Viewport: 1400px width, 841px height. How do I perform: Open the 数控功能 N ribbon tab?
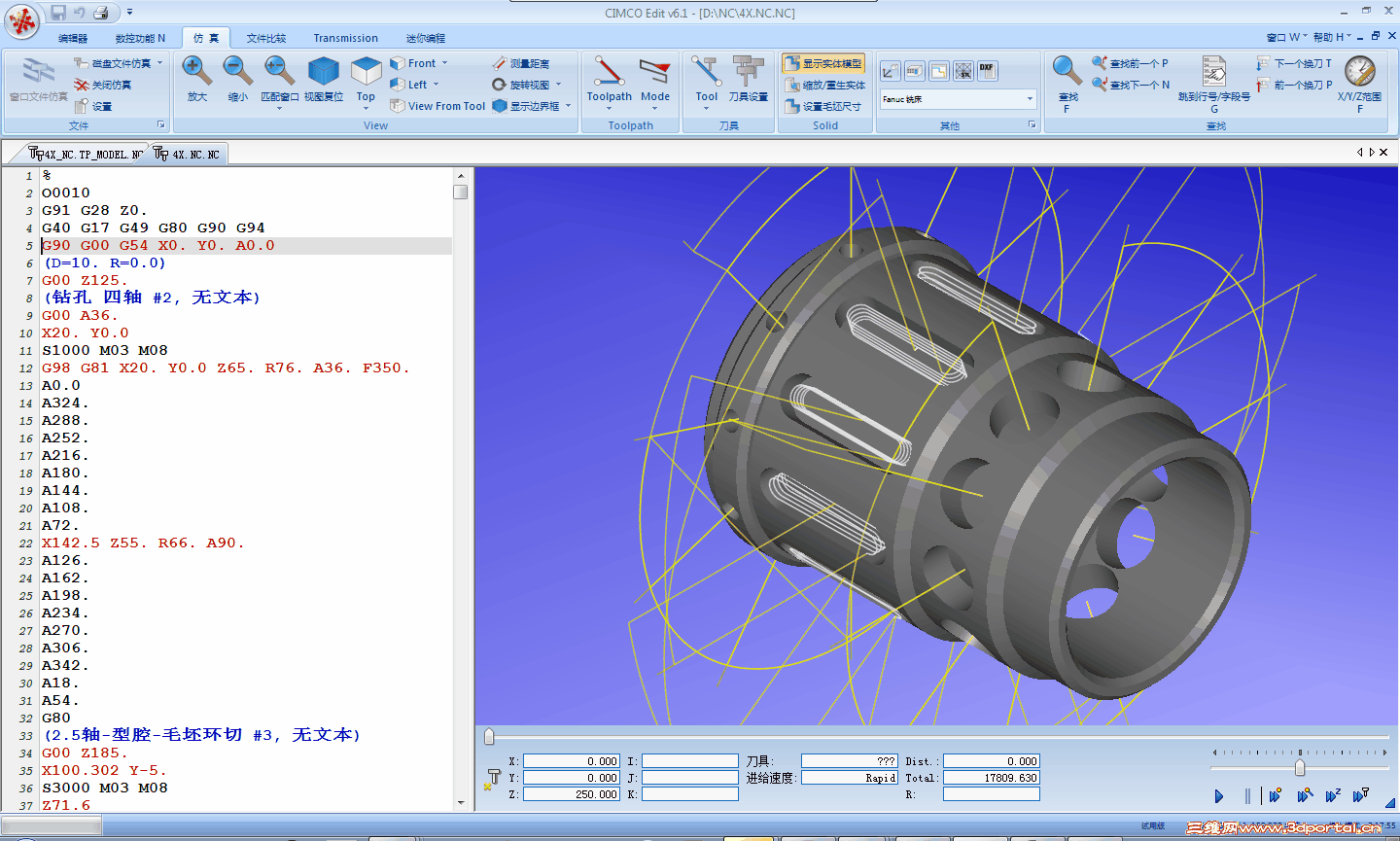tap(140, 38)
